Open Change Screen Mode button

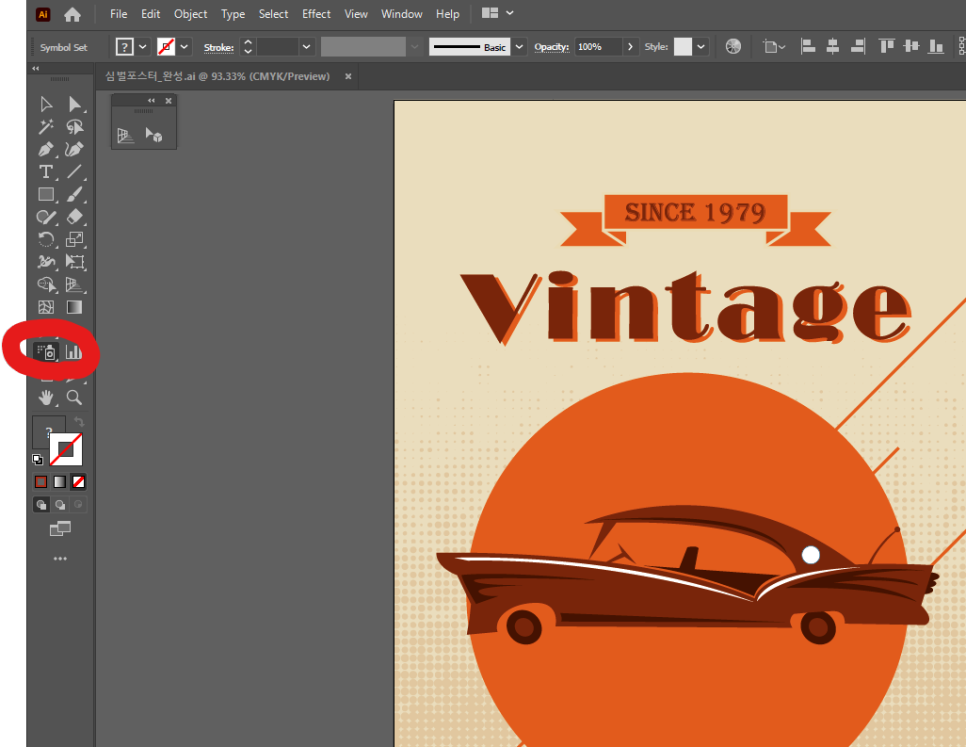click(60, 529)
